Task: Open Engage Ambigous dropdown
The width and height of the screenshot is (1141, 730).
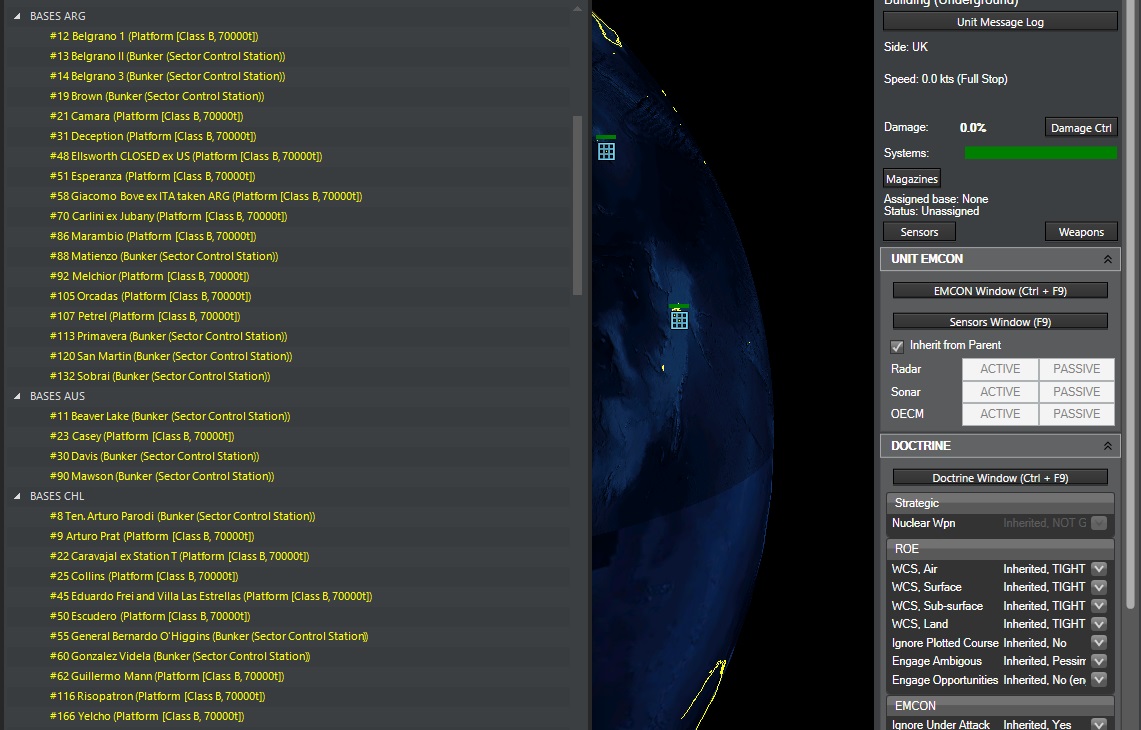Action: click(x=1099, y=661)
